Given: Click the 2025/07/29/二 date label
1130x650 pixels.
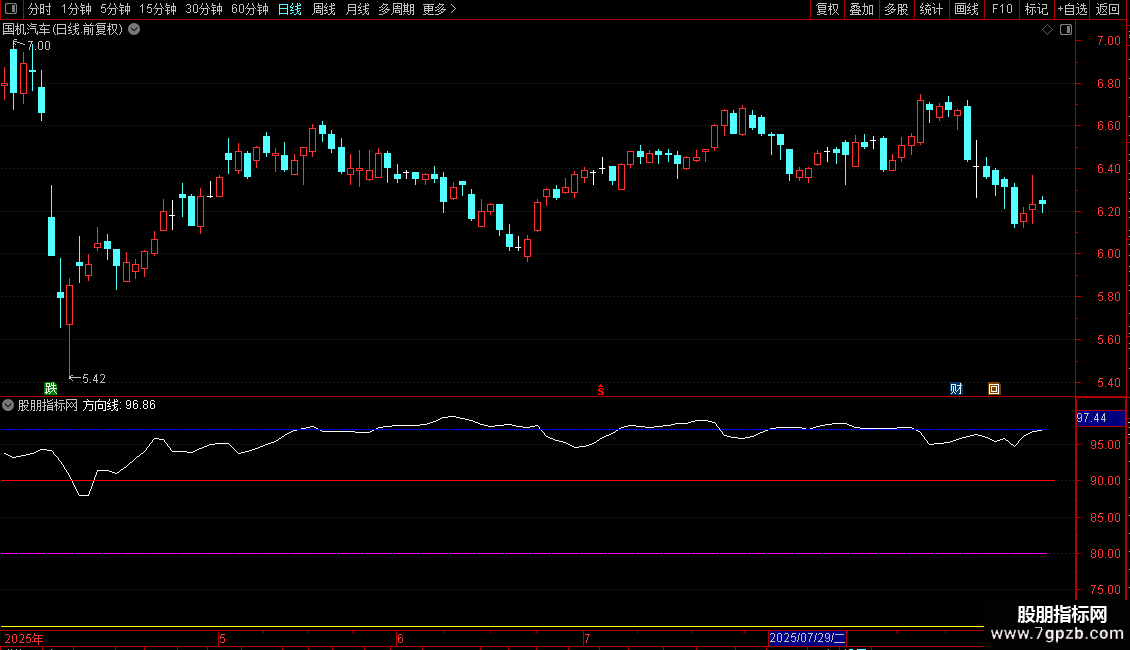Looking at the screenshot, I should (807, 638).
